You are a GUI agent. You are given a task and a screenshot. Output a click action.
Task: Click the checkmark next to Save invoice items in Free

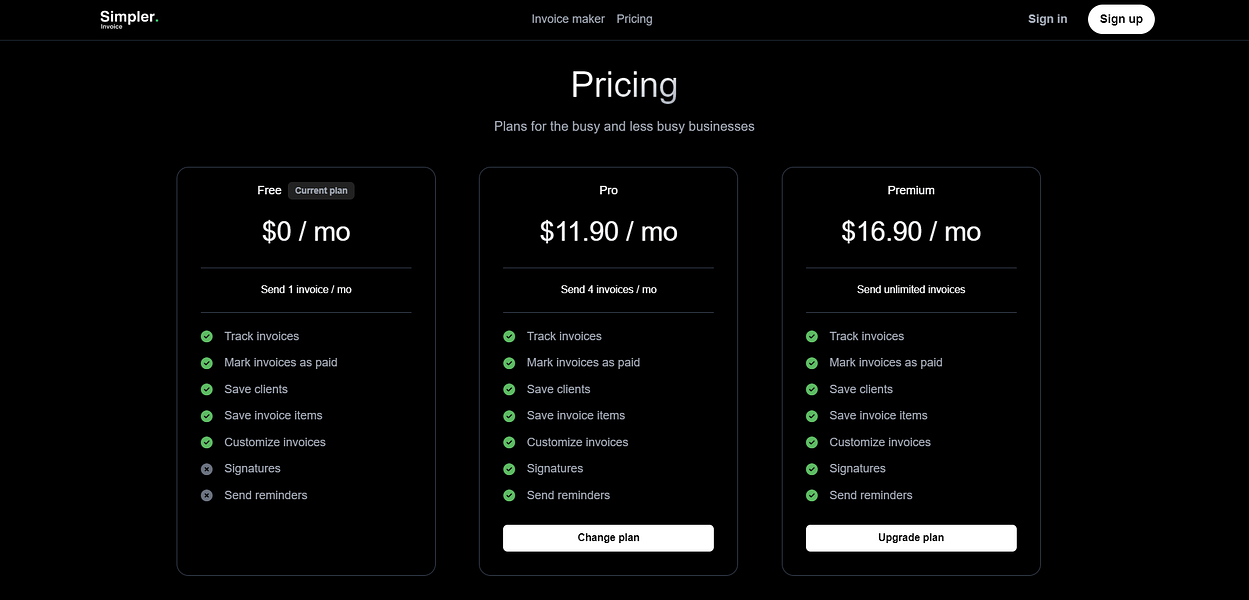pyautogui.click(x=206, y=415)
